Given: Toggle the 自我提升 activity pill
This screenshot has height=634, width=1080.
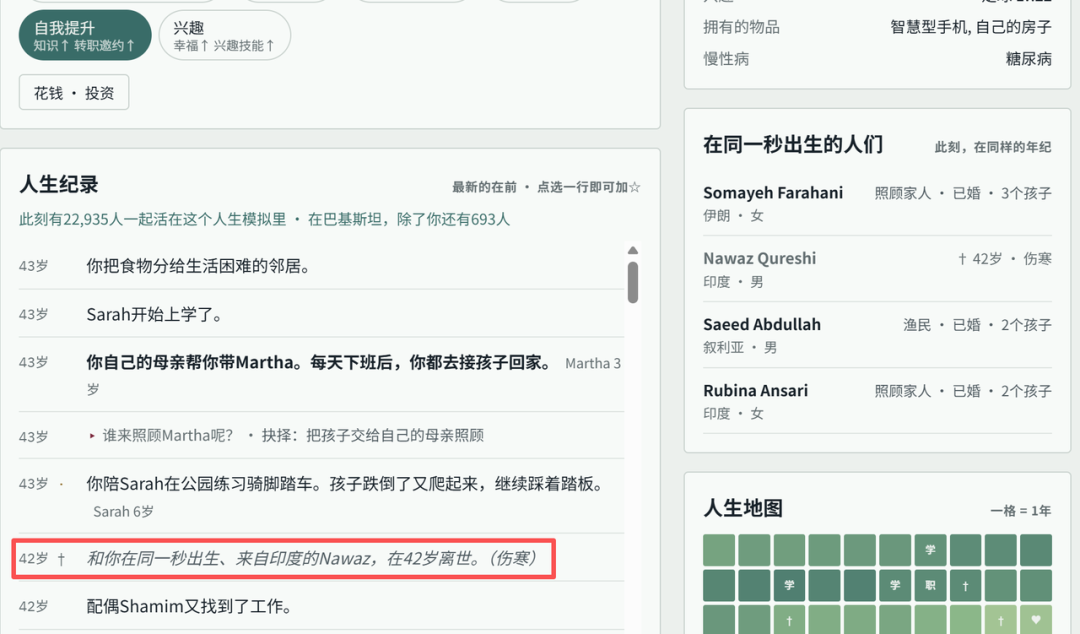Looking at the screenshot, I should (85, 35).
